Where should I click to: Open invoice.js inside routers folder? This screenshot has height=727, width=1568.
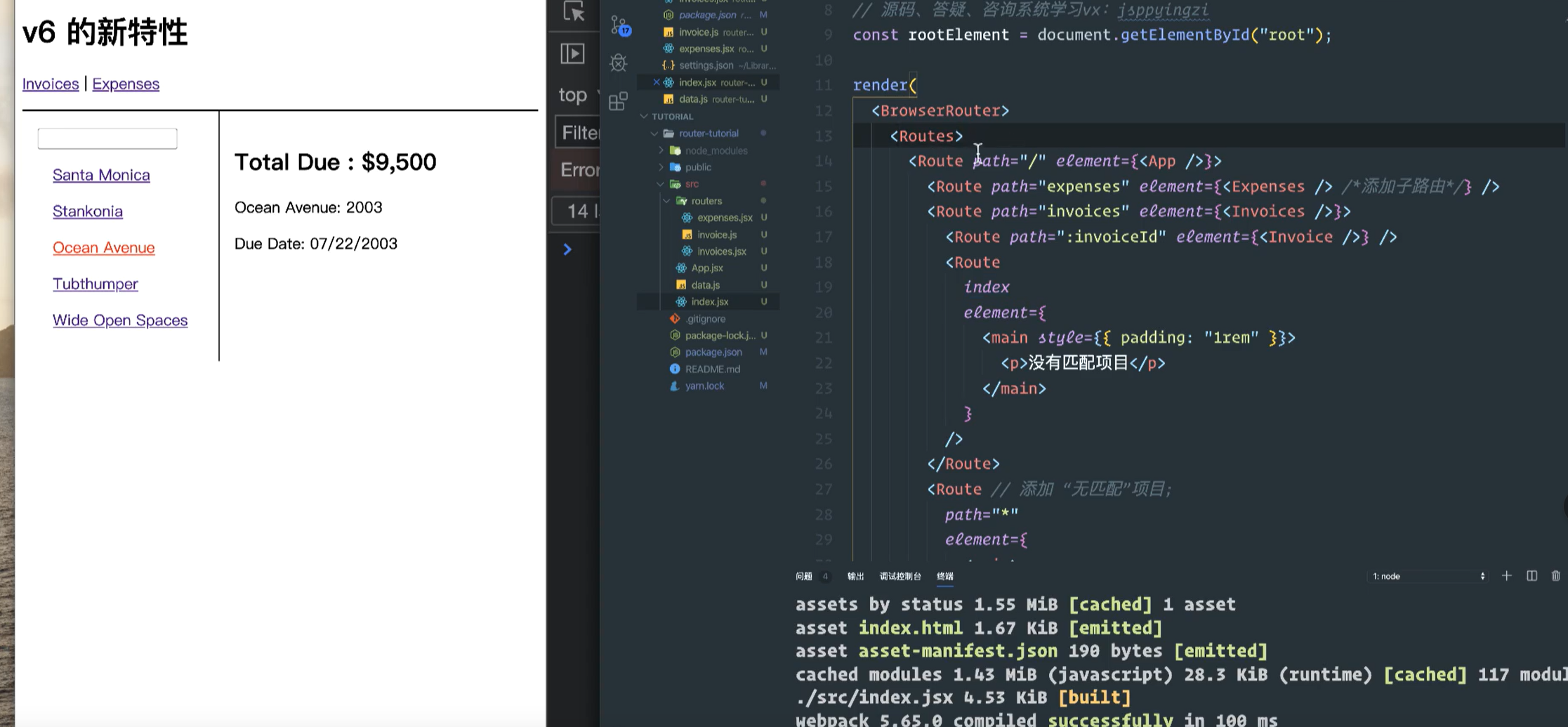pyautogui.click(x=716, y=235)
